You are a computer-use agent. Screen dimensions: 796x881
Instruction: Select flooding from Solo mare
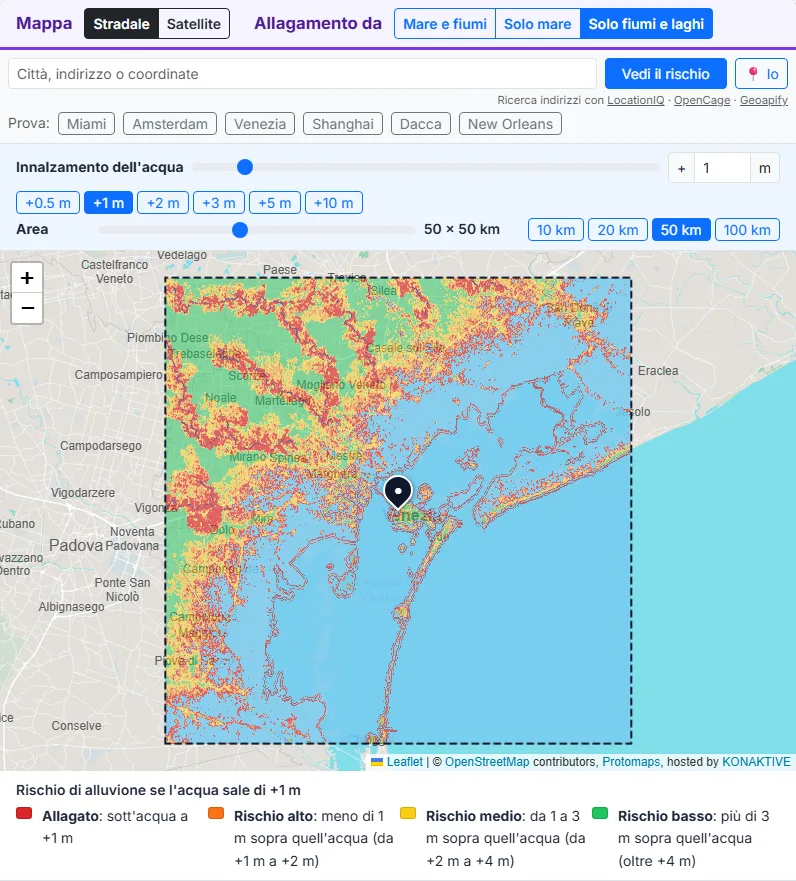pos(538,24)
